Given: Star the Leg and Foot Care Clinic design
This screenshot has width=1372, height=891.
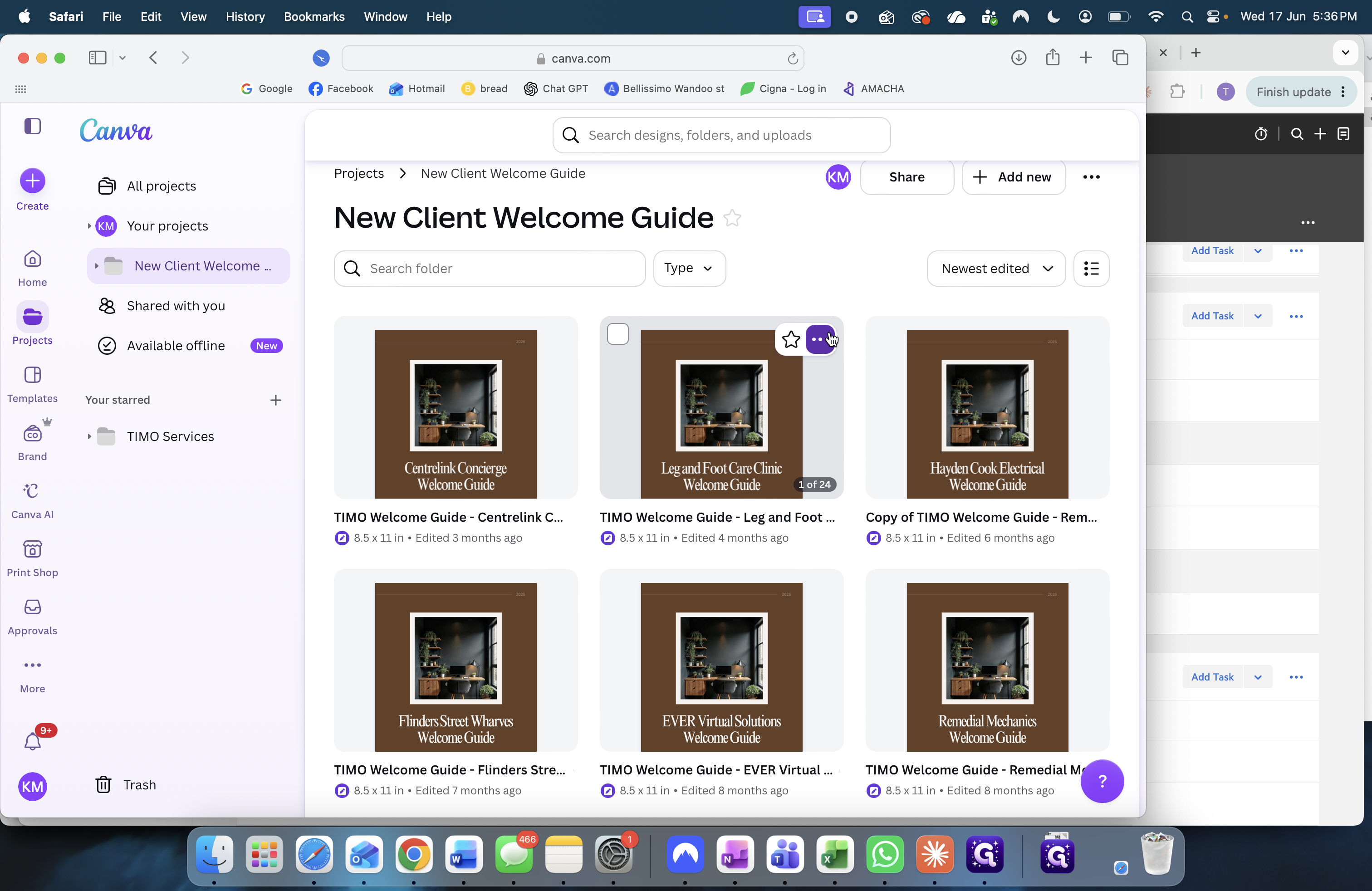Looking at the screenshot, I should pyautogui.click(x=791, y=339).
